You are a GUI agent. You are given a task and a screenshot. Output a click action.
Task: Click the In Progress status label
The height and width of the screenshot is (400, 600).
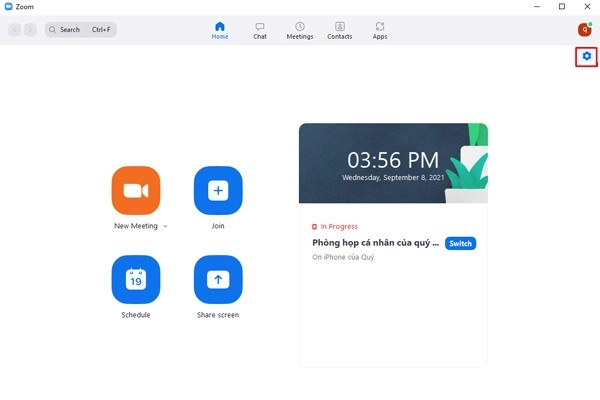pyautogui.click(x=338, y=227)
